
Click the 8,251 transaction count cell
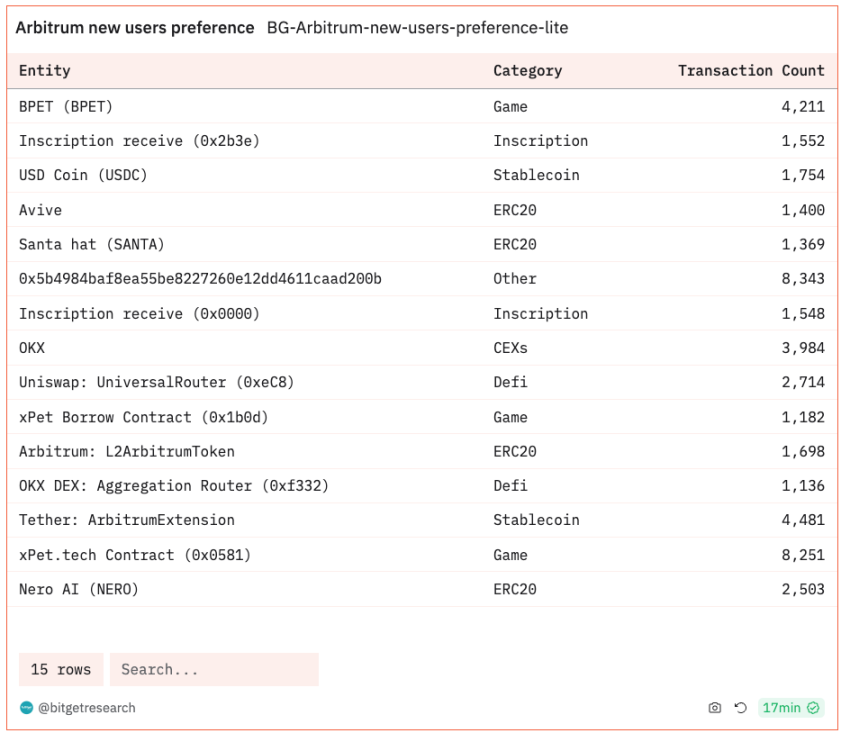(802, 555)
